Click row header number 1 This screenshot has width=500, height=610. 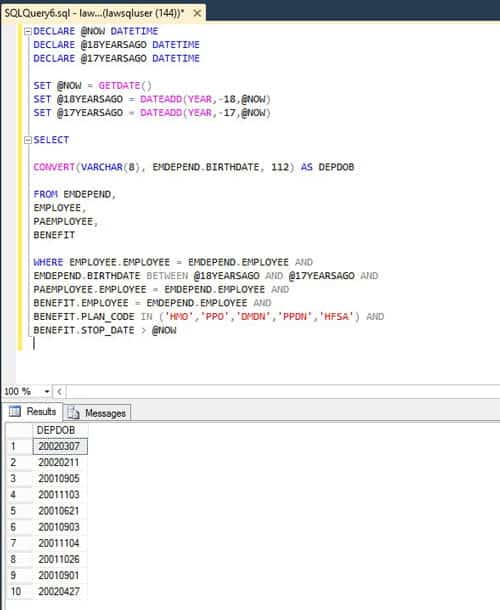tap(19, 446)
